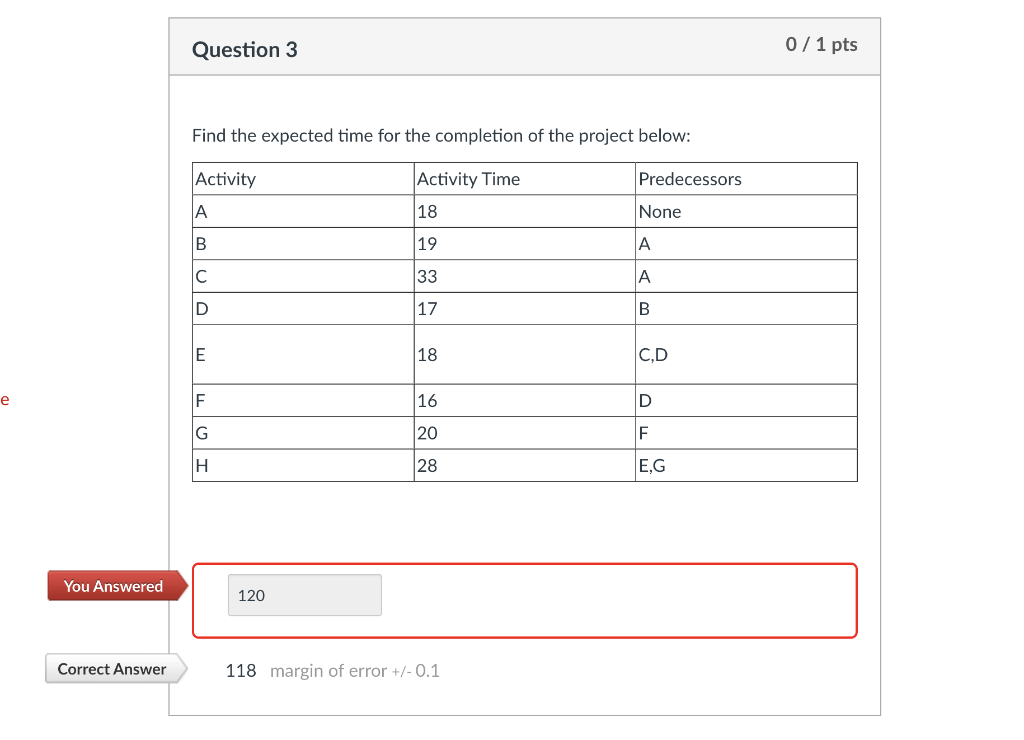The height and width of the screenshot is (740, 1024).
Task: Select the Question 3 header
Action: (245, 49)
